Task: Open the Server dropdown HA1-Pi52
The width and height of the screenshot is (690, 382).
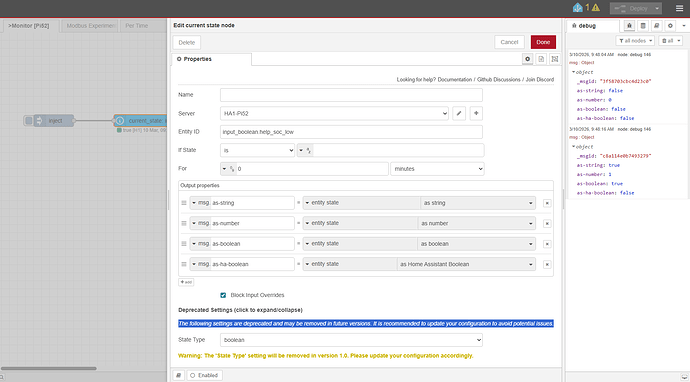Action: click(x=334, y=114)
